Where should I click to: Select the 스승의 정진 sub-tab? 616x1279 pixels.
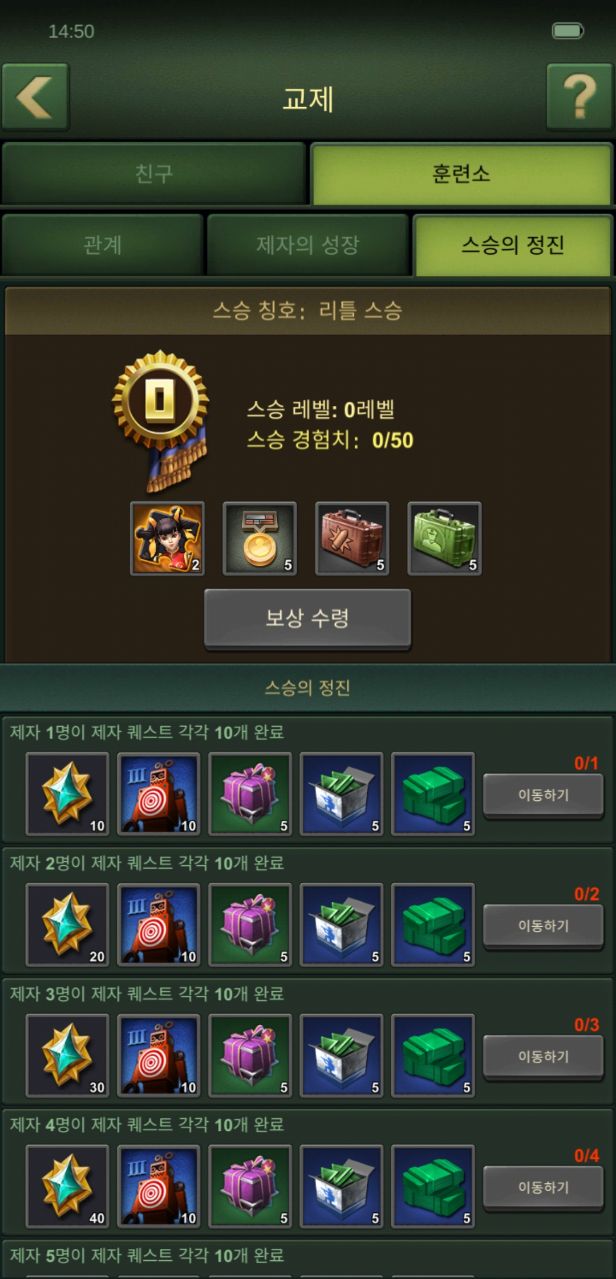coord(513,245)
